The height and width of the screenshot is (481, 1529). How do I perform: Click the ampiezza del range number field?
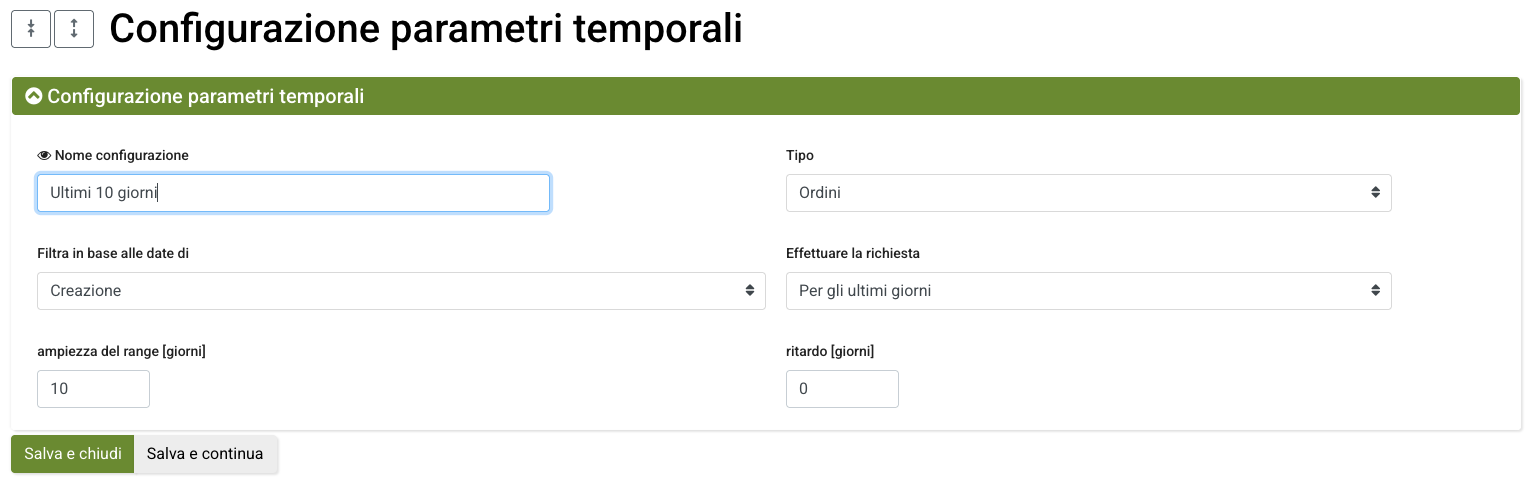[93, 389]
